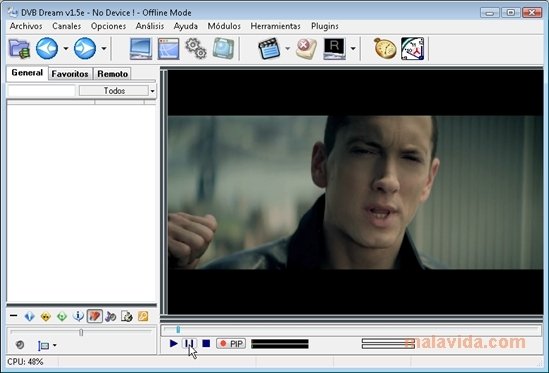Expand the forward arrow history dropdown

click(104, 49)
